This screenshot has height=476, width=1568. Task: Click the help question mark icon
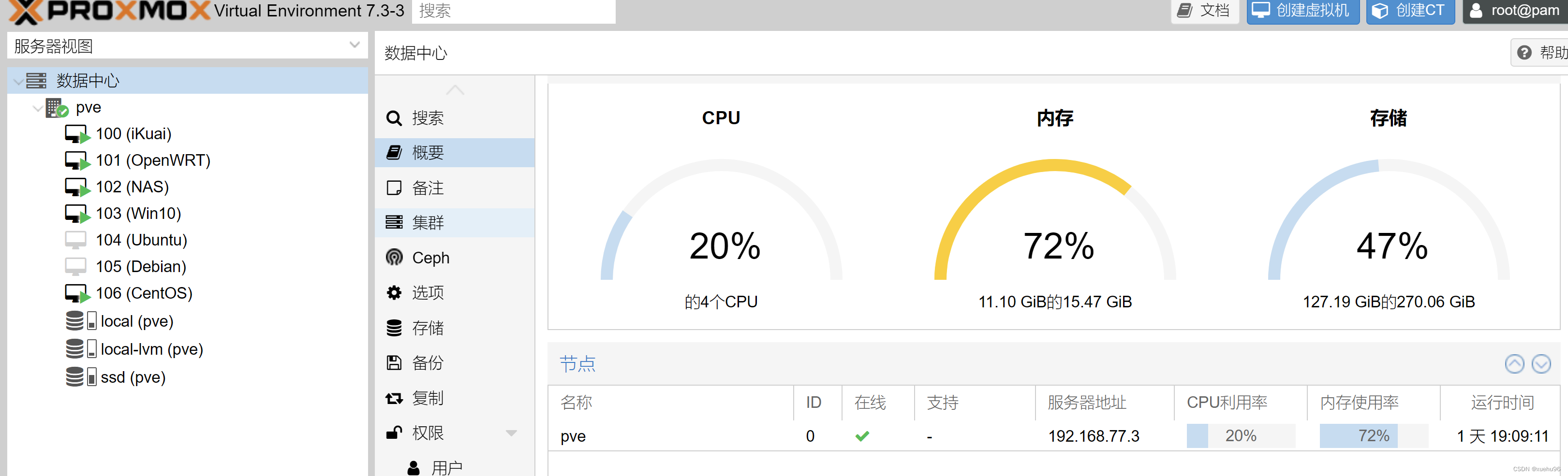point(1524,53)
